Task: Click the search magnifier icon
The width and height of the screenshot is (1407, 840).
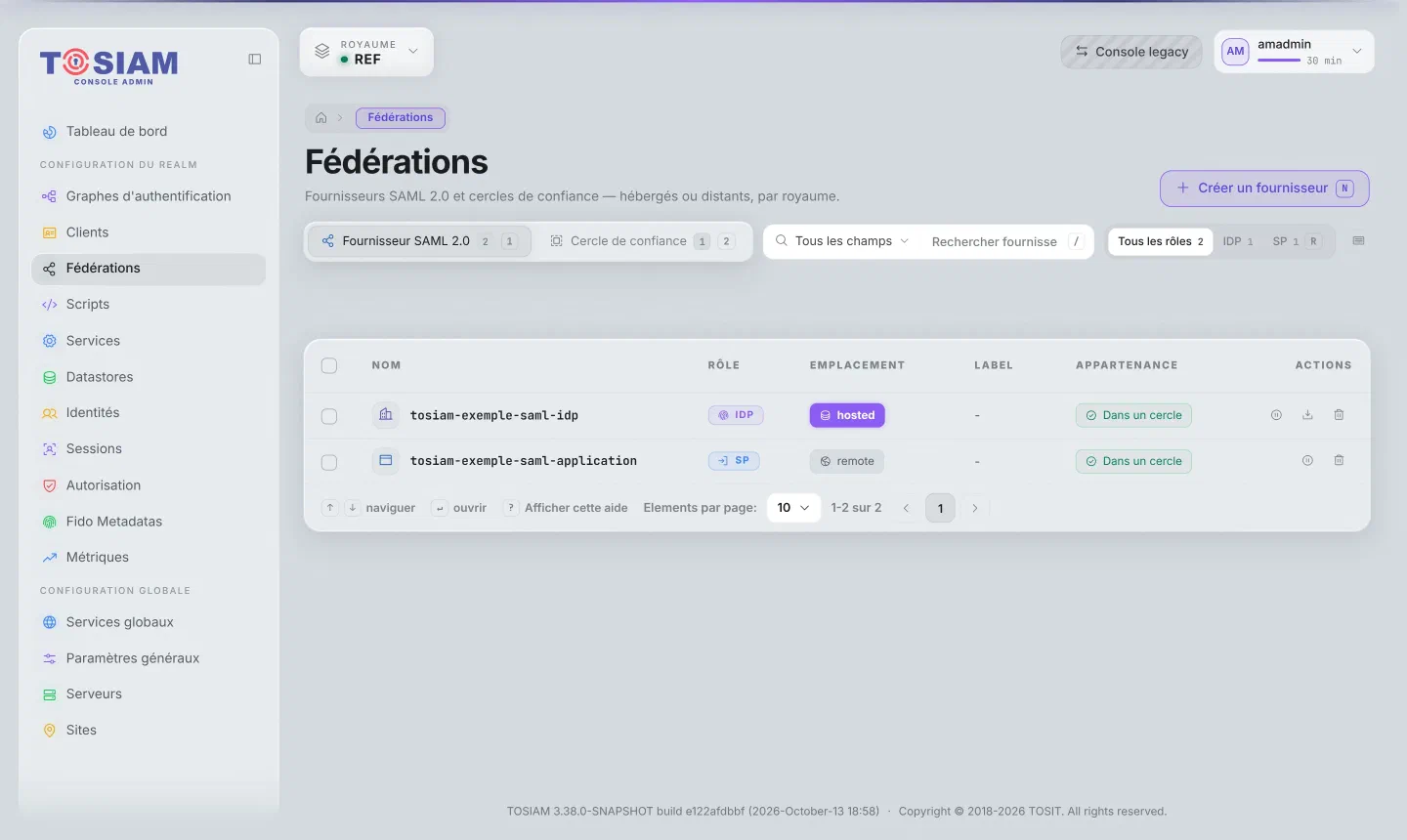Action: click(782, 240)
